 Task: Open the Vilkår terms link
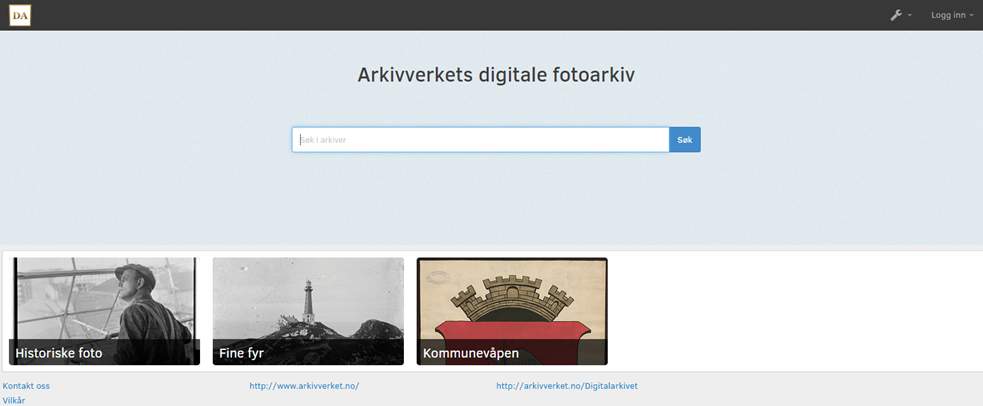pyautogui.click(x=14, y=400)
